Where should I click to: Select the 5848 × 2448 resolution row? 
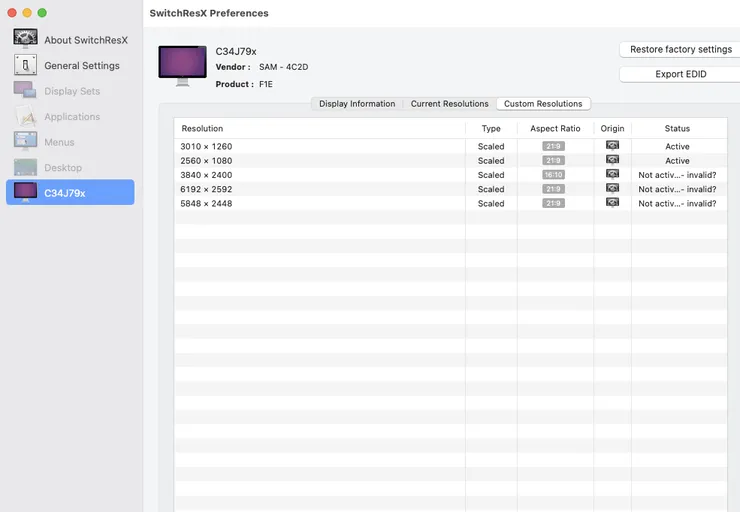coord(451,203)
